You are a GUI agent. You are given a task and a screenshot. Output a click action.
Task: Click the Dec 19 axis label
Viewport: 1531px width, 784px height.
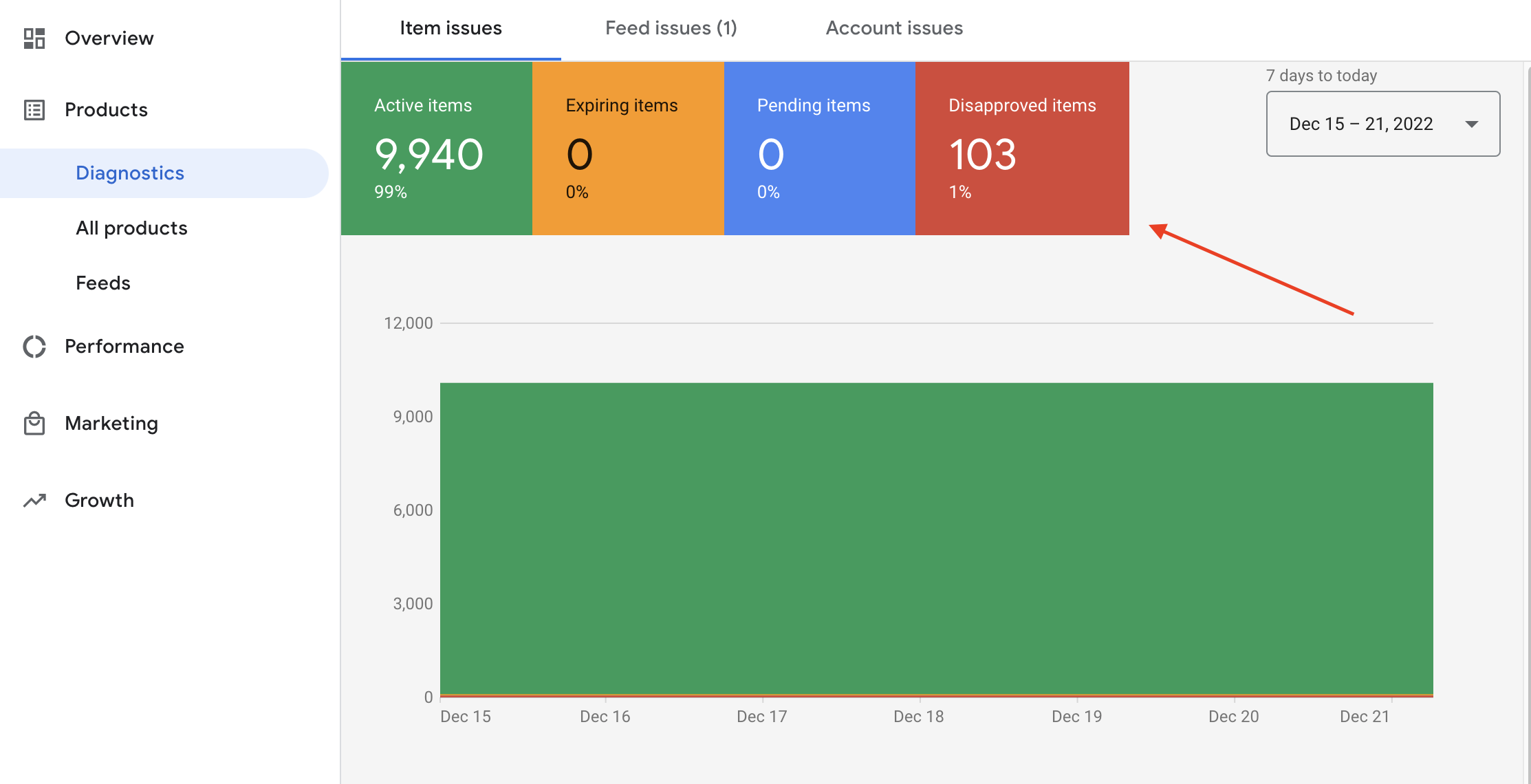tap(1077, 717)
